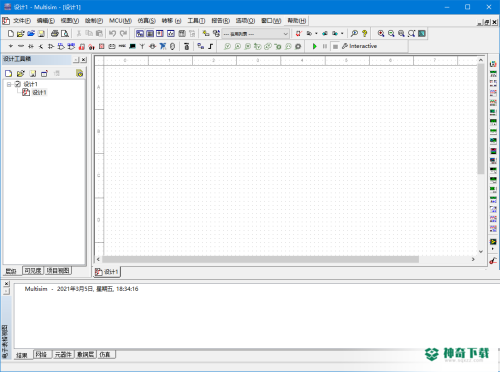This screenshot has height=372, width=500.
Task: Click the New design icon in Design Toolbox
Action: (9, 73)
